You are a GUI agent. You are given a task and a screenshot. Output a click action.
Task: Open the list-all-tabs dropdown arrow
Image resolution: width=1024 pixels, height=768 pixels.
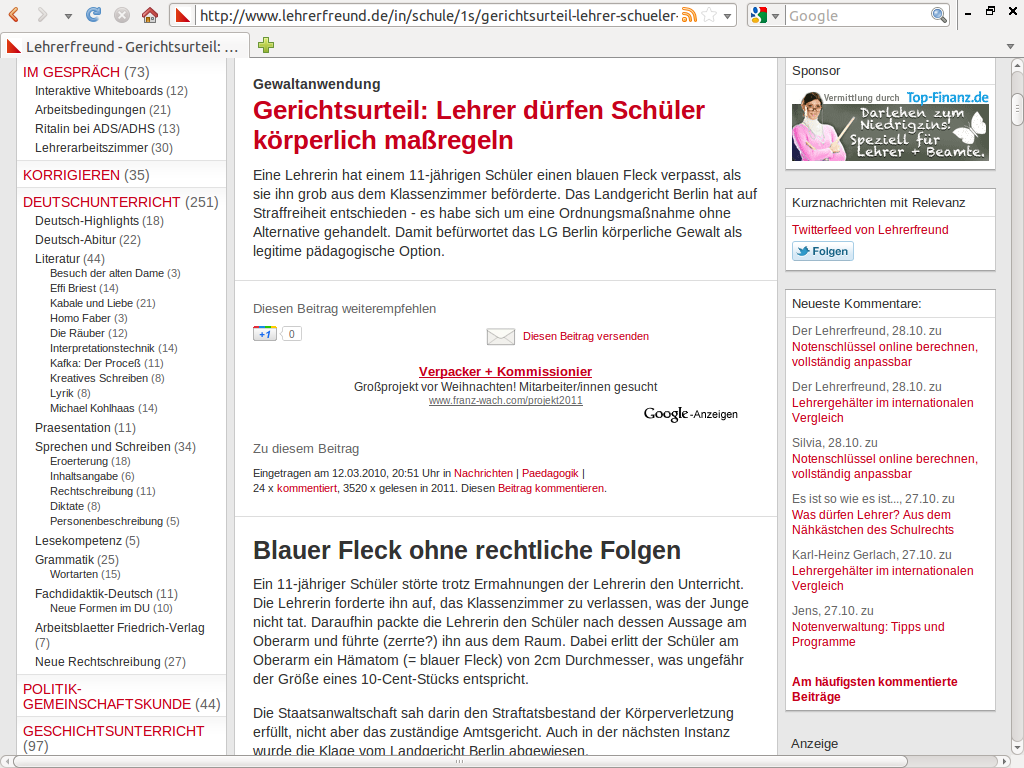point(1010,46)
